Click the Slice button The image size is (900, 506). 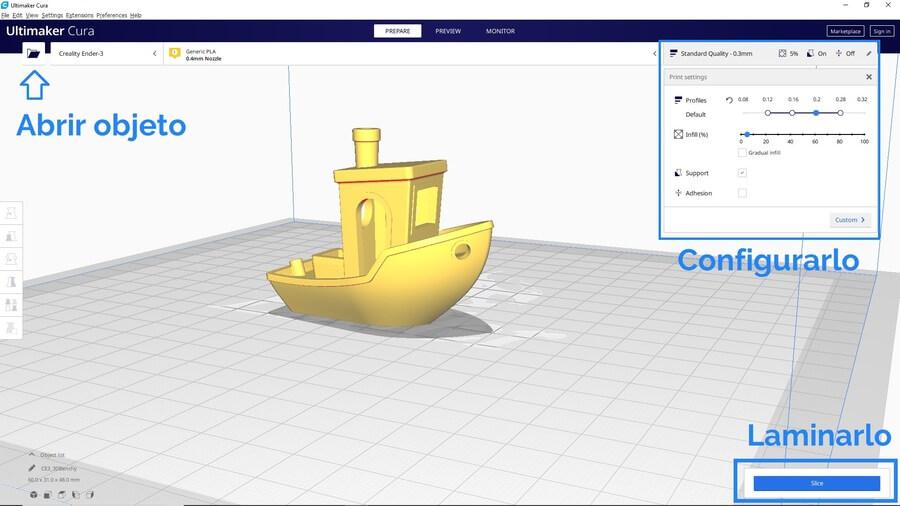(x=817, y=483)
